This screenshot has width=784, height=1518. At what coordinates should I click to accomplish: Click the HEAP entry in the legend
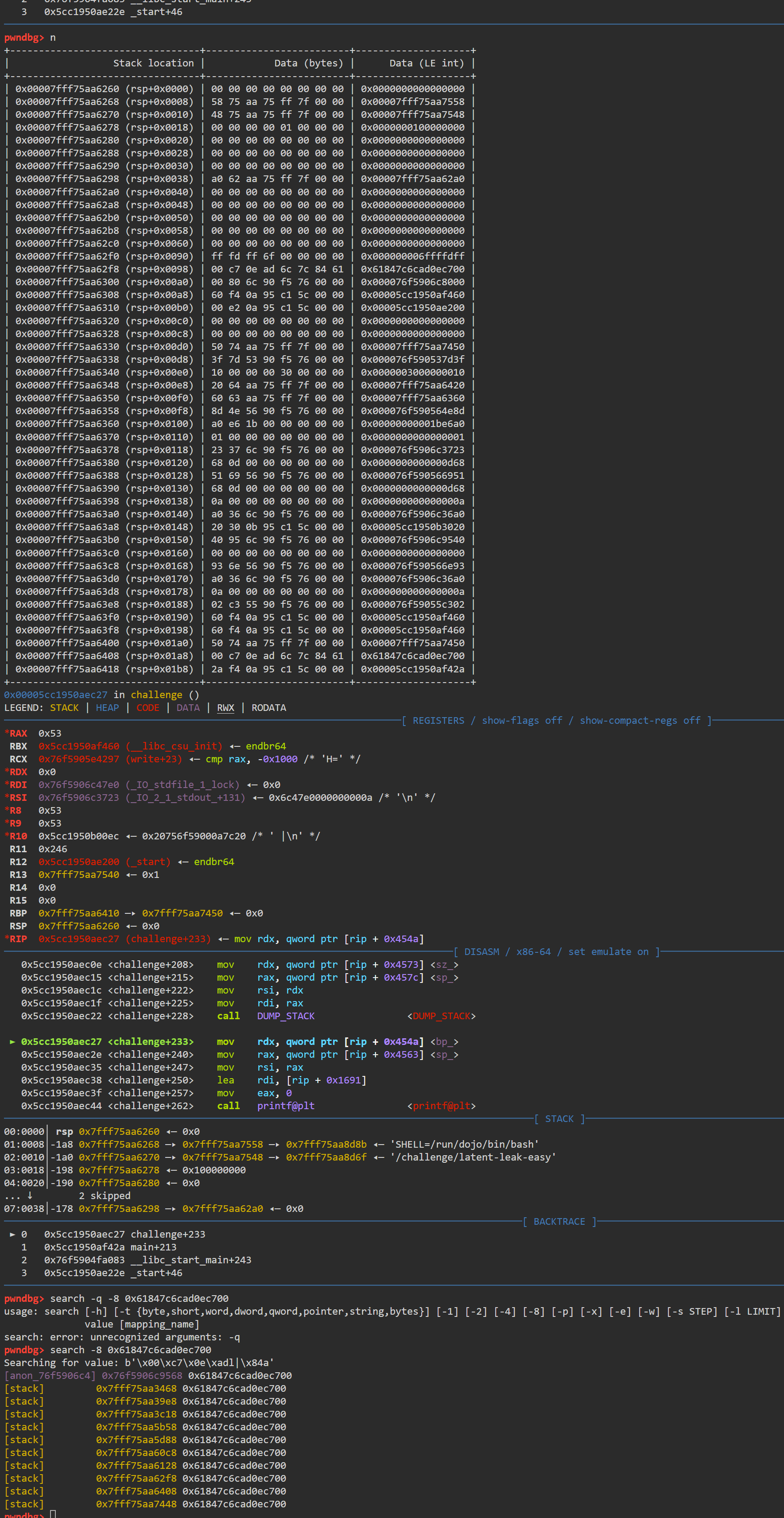click(x=107, y=707)
